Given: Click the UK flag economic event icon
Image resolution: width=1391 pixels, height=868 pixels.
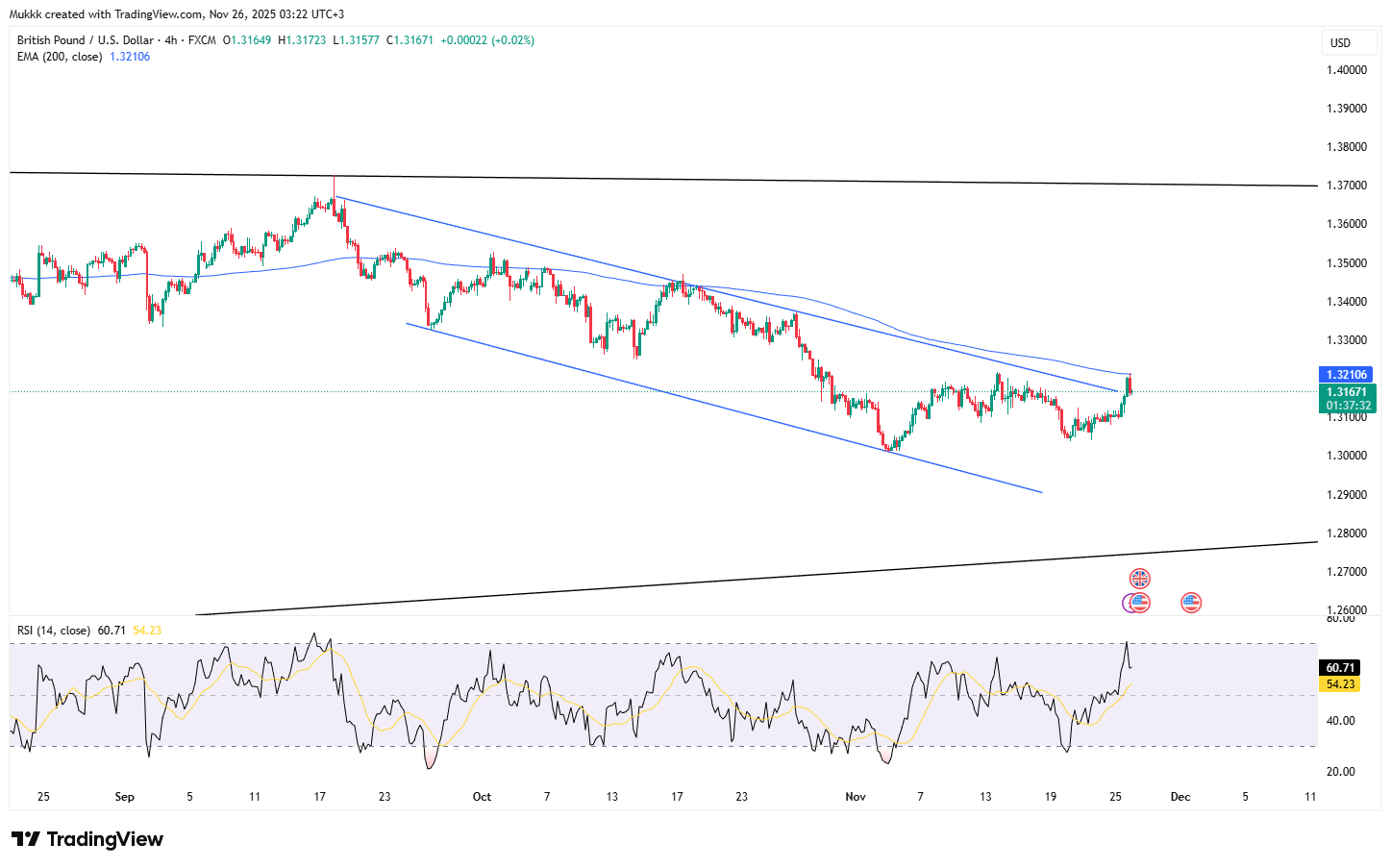Looking at the screenshot, I should pos(1139,579).
